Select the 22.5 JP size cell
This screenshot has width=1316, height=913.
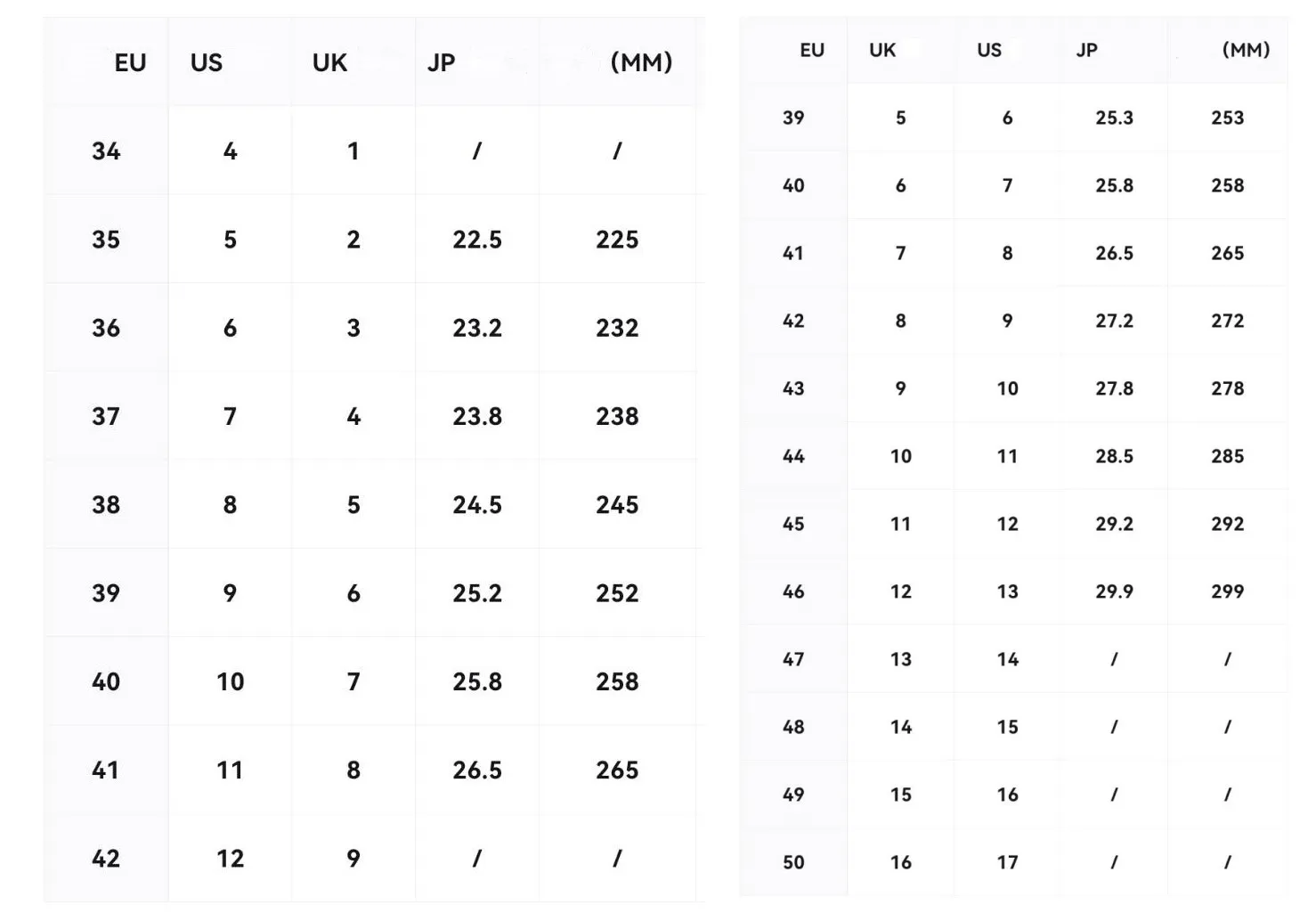point(477,240)
